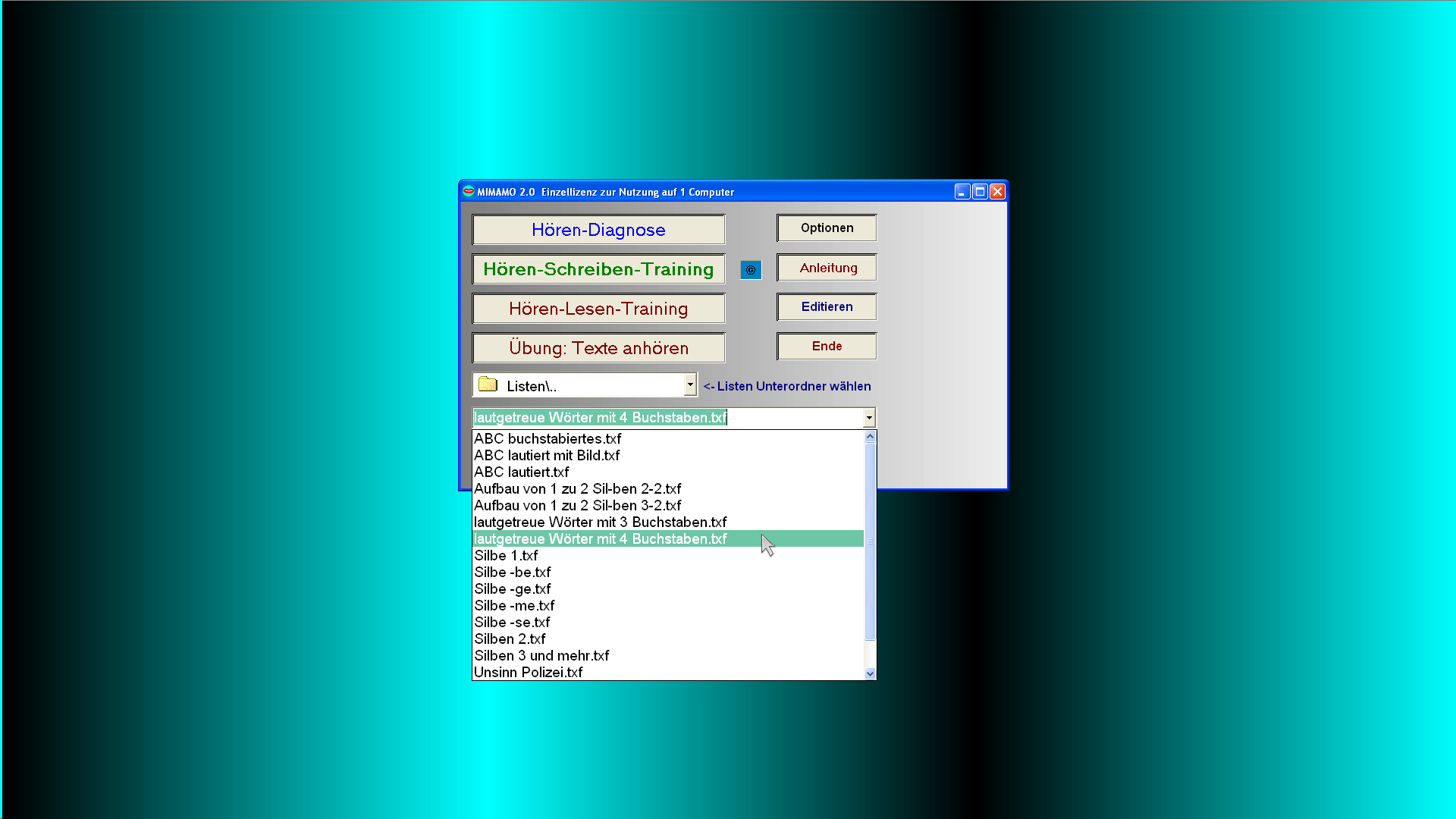1456x819 pixels.
Task: Click the list scrollbar down arrow
Action: pyautogui.click(x=870, y=673)
